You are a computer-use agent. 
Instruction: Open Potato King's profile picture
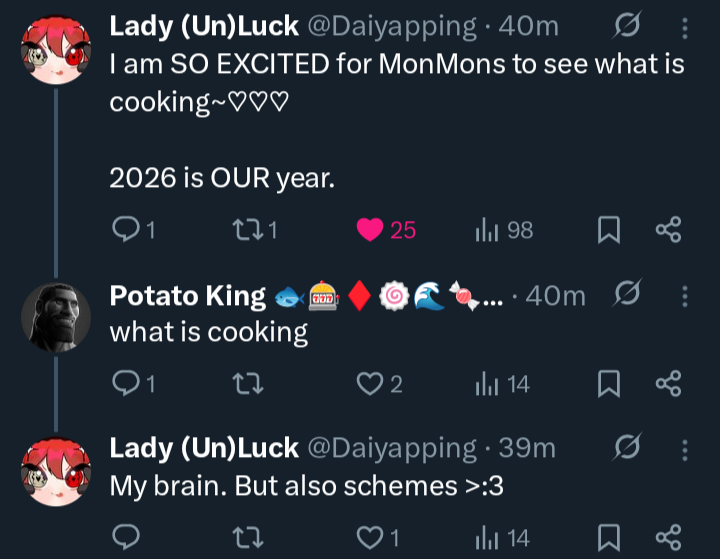(x=56, y=318)
